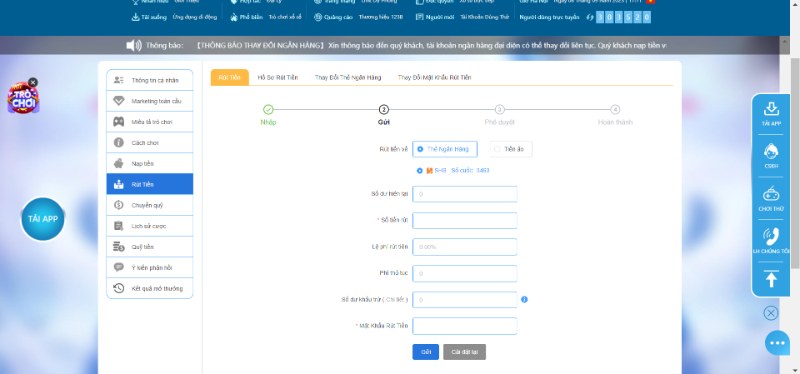Open Thông tin cá nhân sidebar item
This screenshot has height=374, width=800.
pos(149,80)
